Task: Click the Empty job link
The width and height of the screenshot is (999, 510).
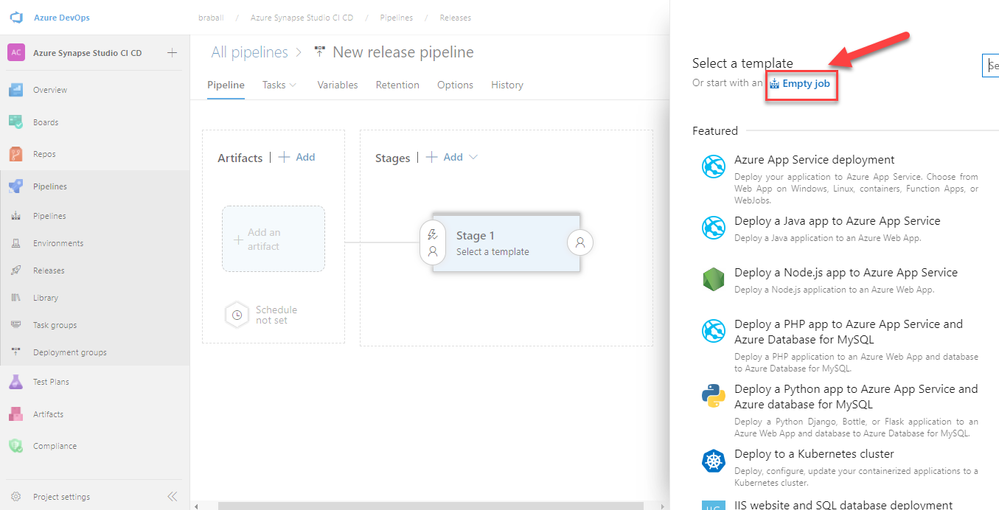Action: coord(800,84)
